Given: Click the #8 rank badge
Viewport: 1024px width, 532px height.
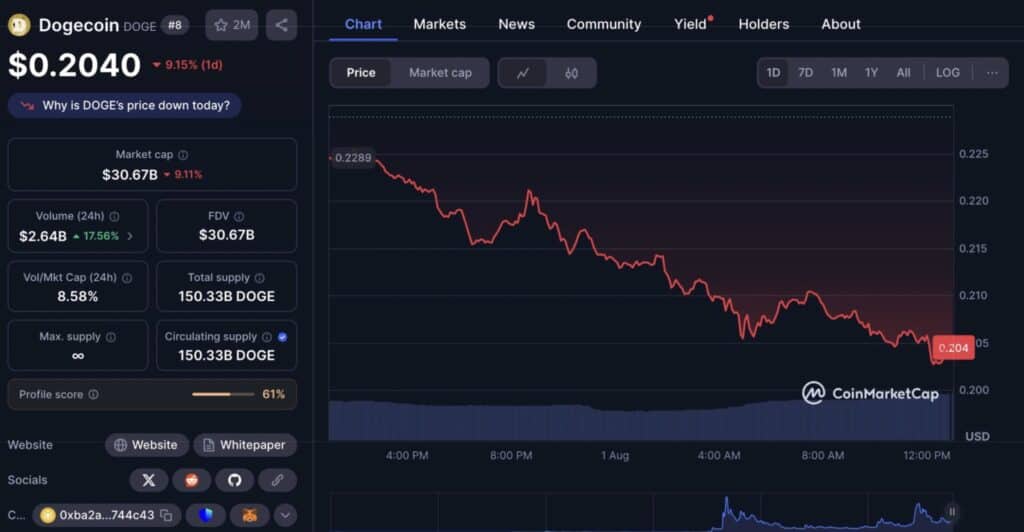Looking at the screenshot, I should [175, 25].
